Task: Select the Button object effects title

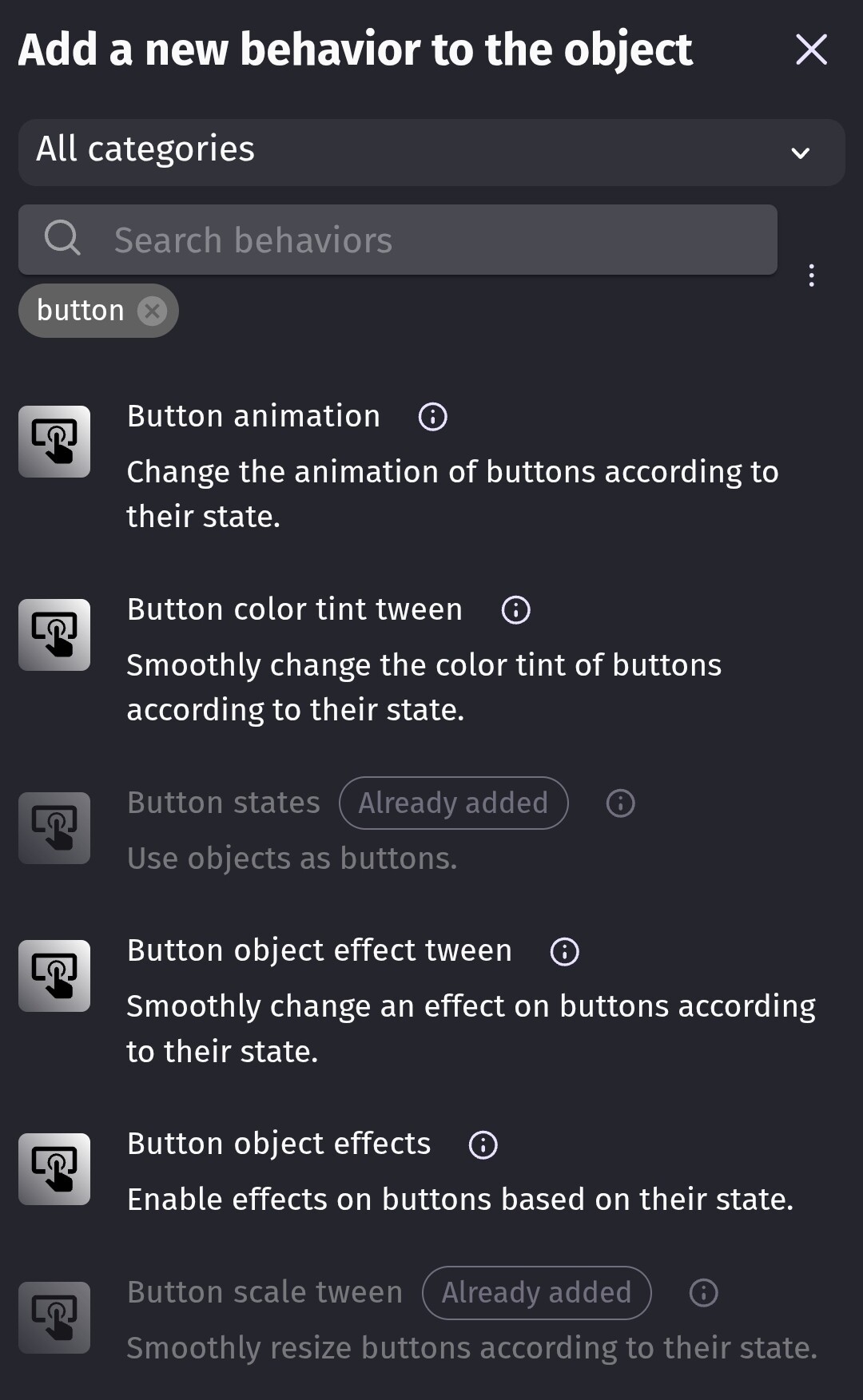Action: 279,1144
